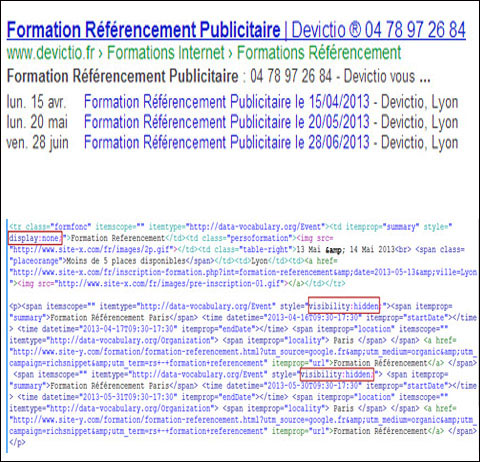Click the lun. 20 mai date label
This screenshot has height=462, width=480.
[x=37, y=122]
